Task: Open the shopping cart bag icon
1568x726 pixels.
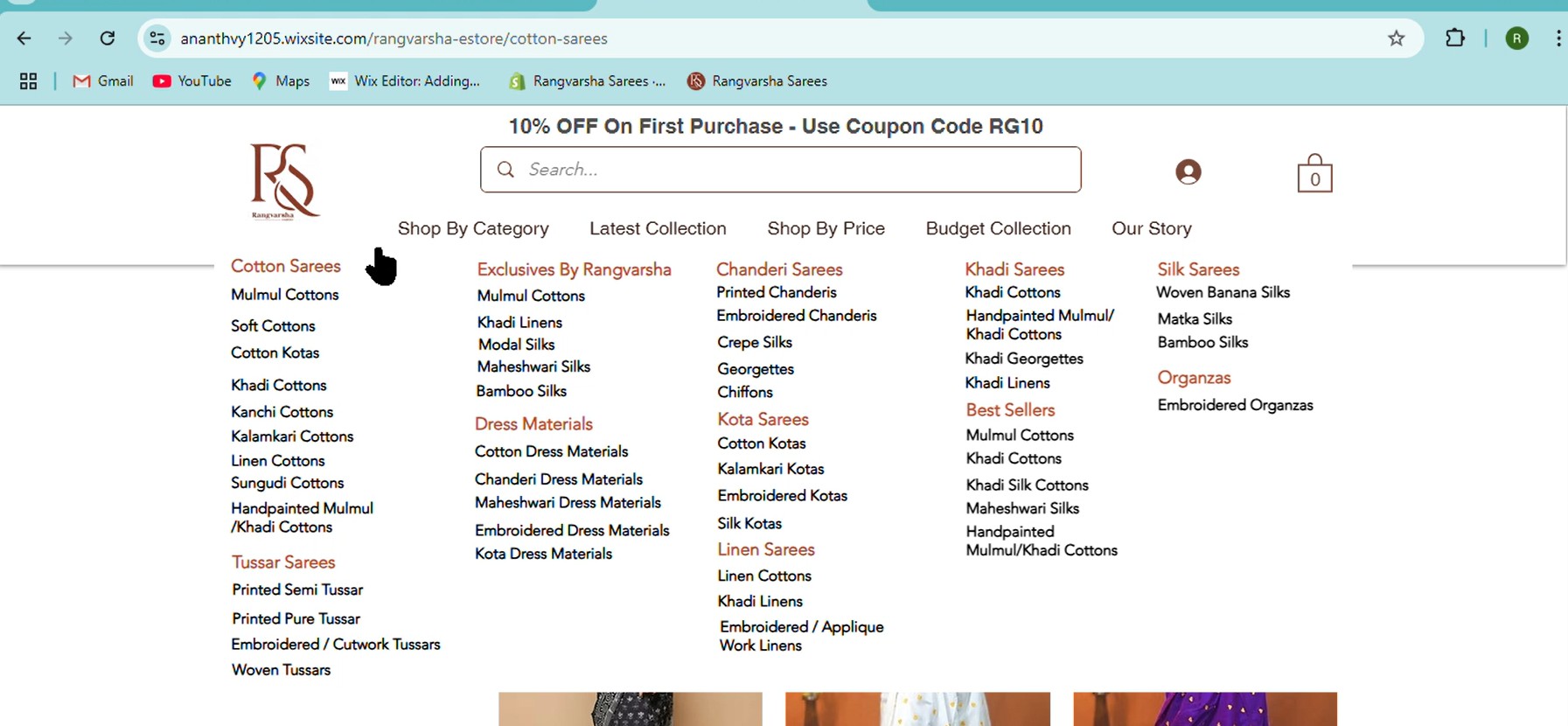Action: coord(1314,174)
